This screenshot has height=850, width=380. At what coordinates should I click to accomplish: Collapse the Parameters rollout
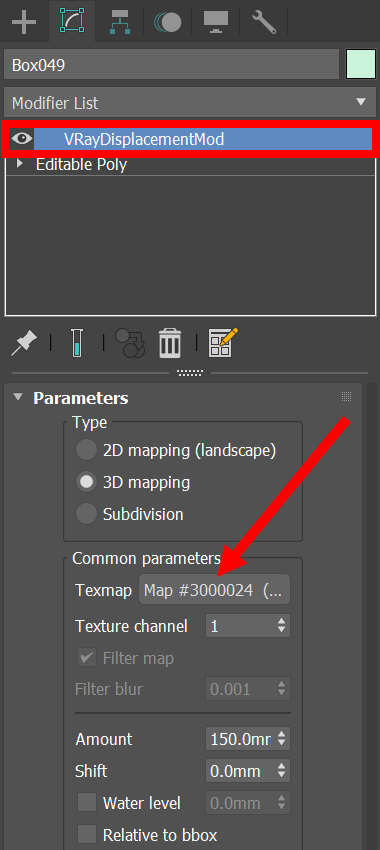19,397
